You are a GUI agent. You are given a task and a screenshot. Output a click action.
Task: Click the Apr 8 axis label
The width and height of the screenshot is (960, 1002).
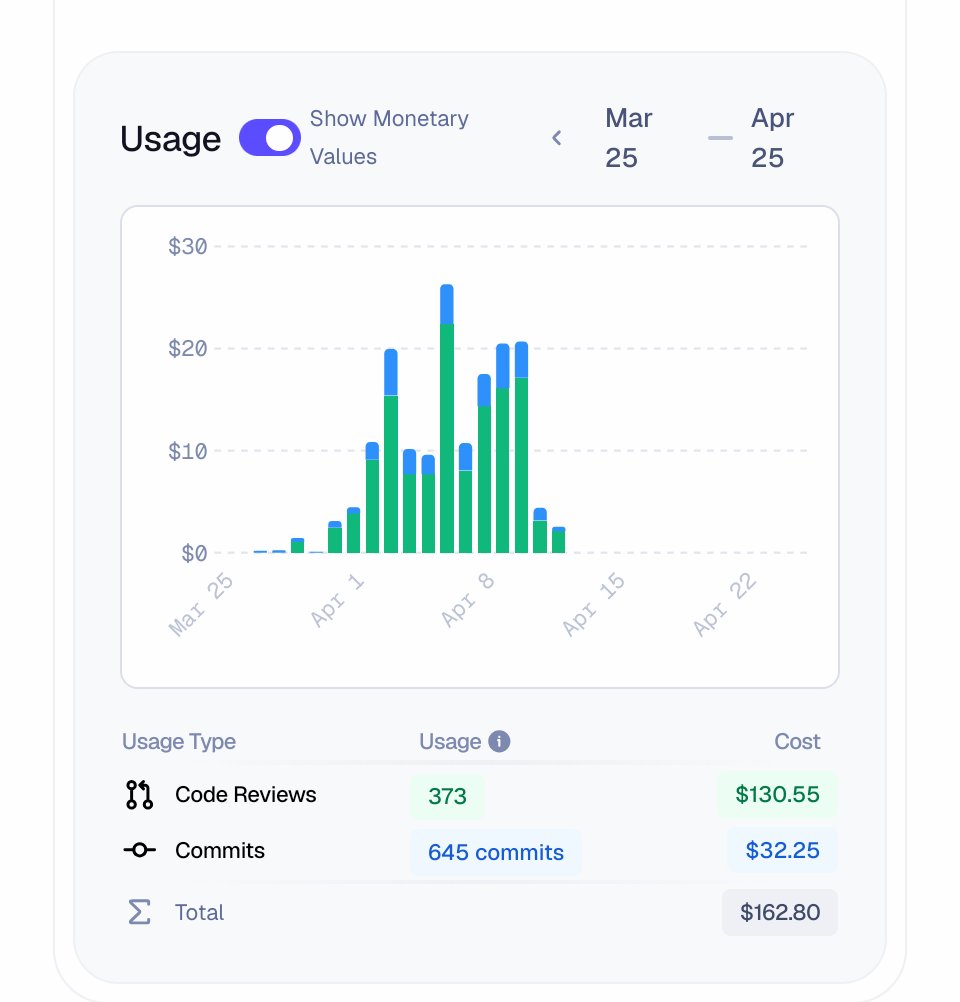pyautogui.click(x=468, y=599)
